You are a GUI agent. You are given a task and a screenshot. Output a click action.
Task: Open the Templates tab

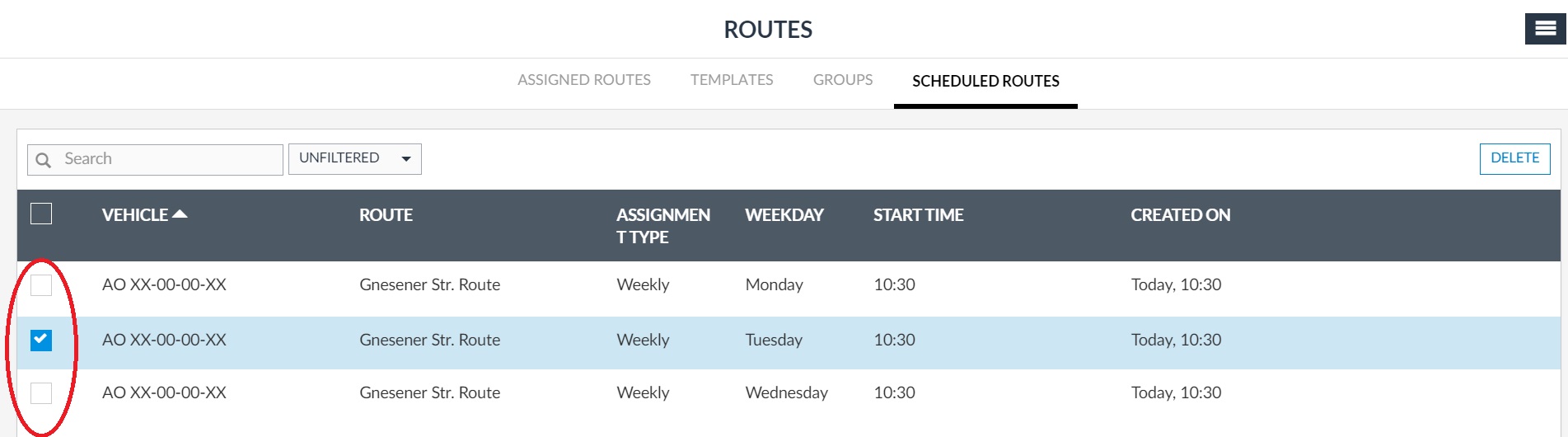coord(732,80)
